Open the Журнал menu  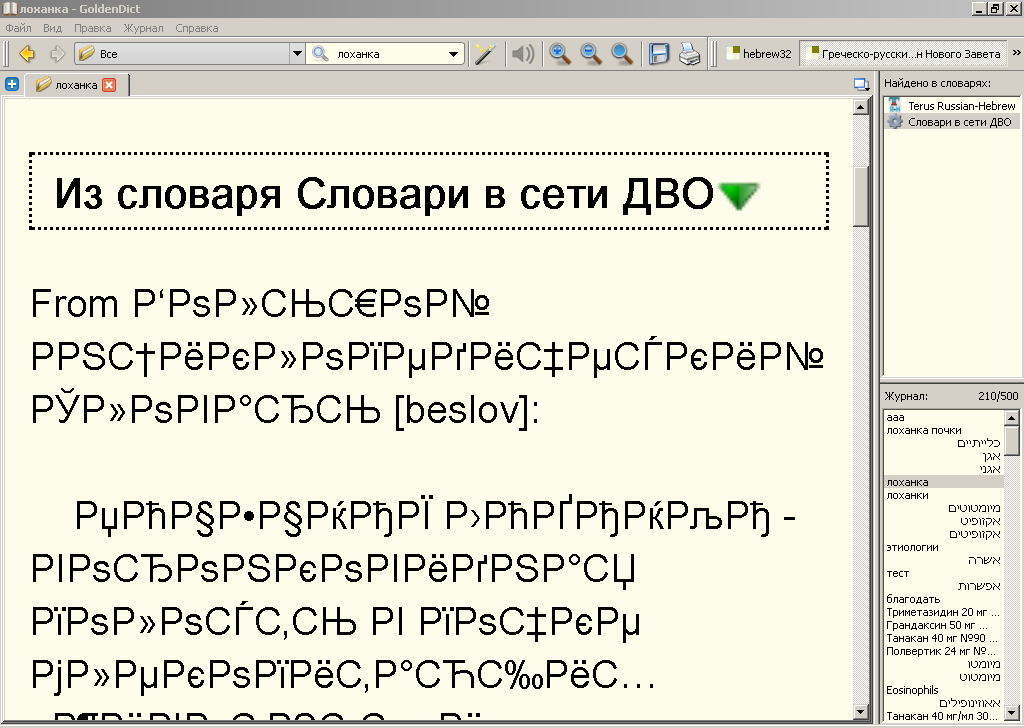tap(144, 28)
